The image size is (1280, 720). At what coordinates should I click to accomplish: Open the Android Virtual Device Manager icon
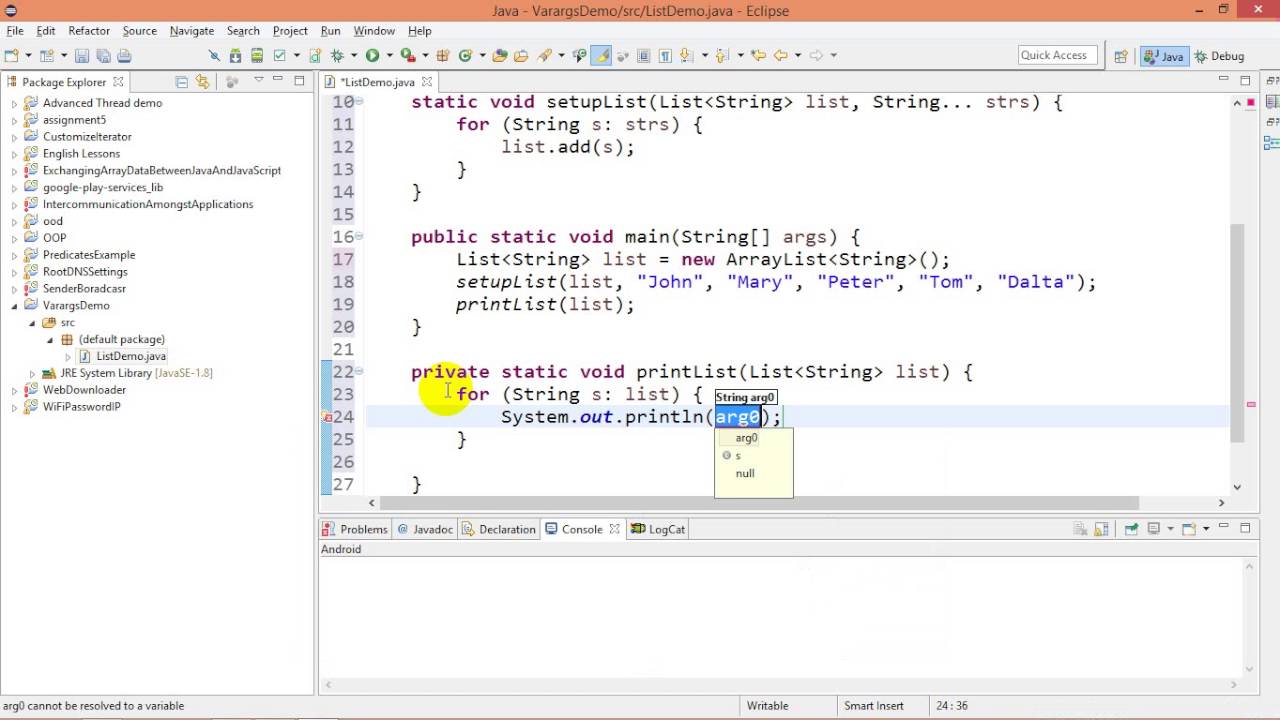(x=257, y=56)
